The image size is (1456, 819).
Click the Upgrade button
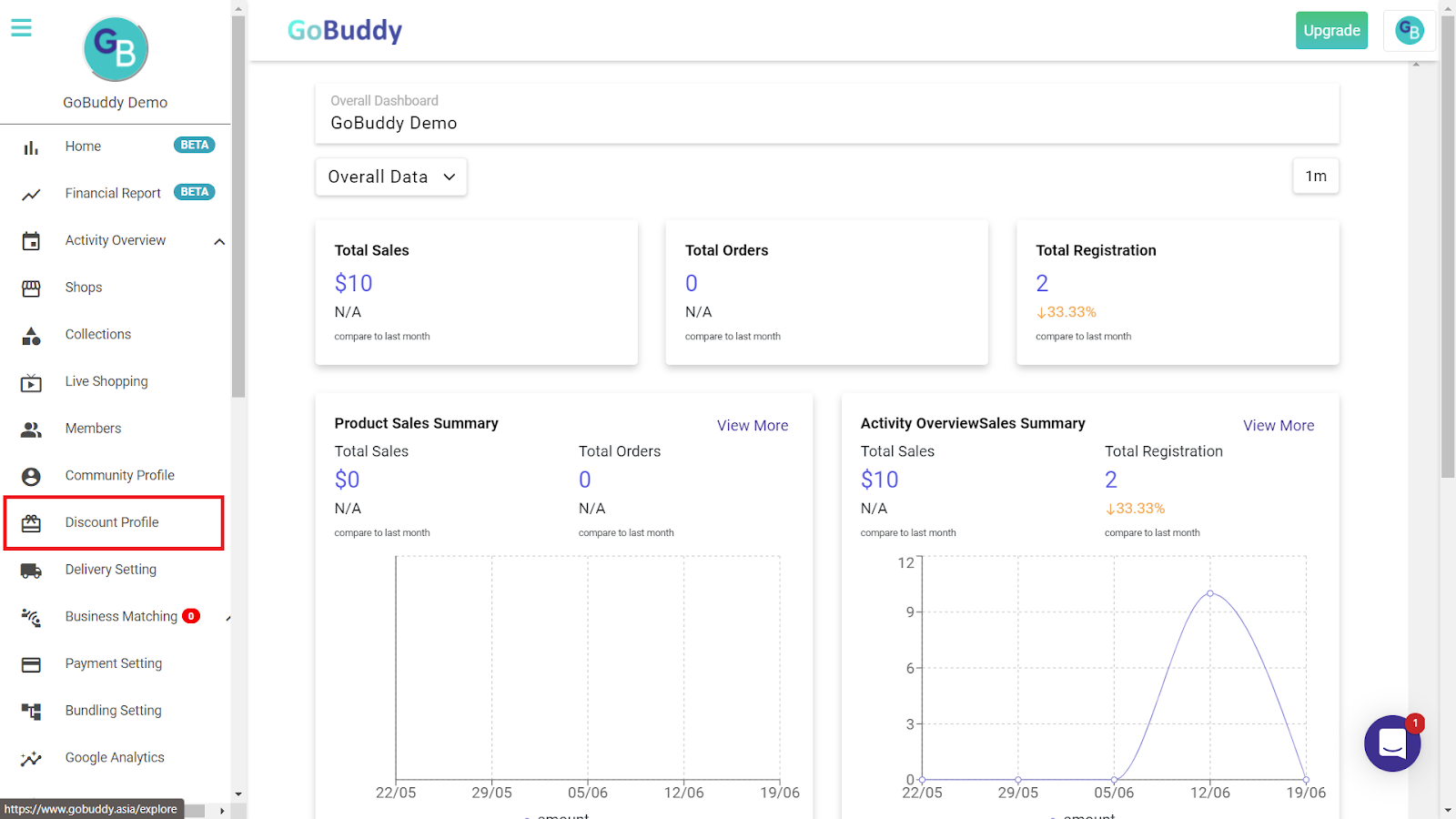[x=1331, y=30]
